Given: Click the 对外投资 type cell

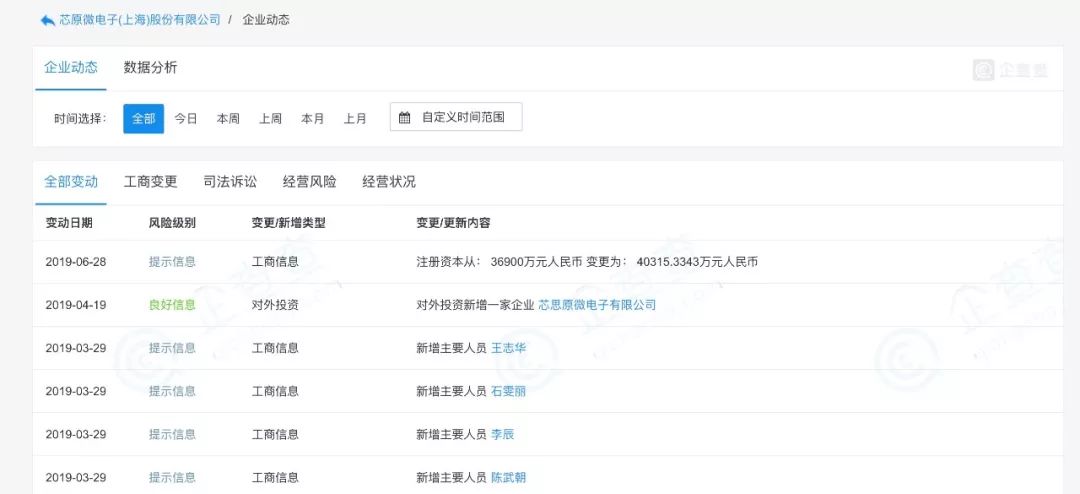Looking at the screenshot, I should pos(275,305).
